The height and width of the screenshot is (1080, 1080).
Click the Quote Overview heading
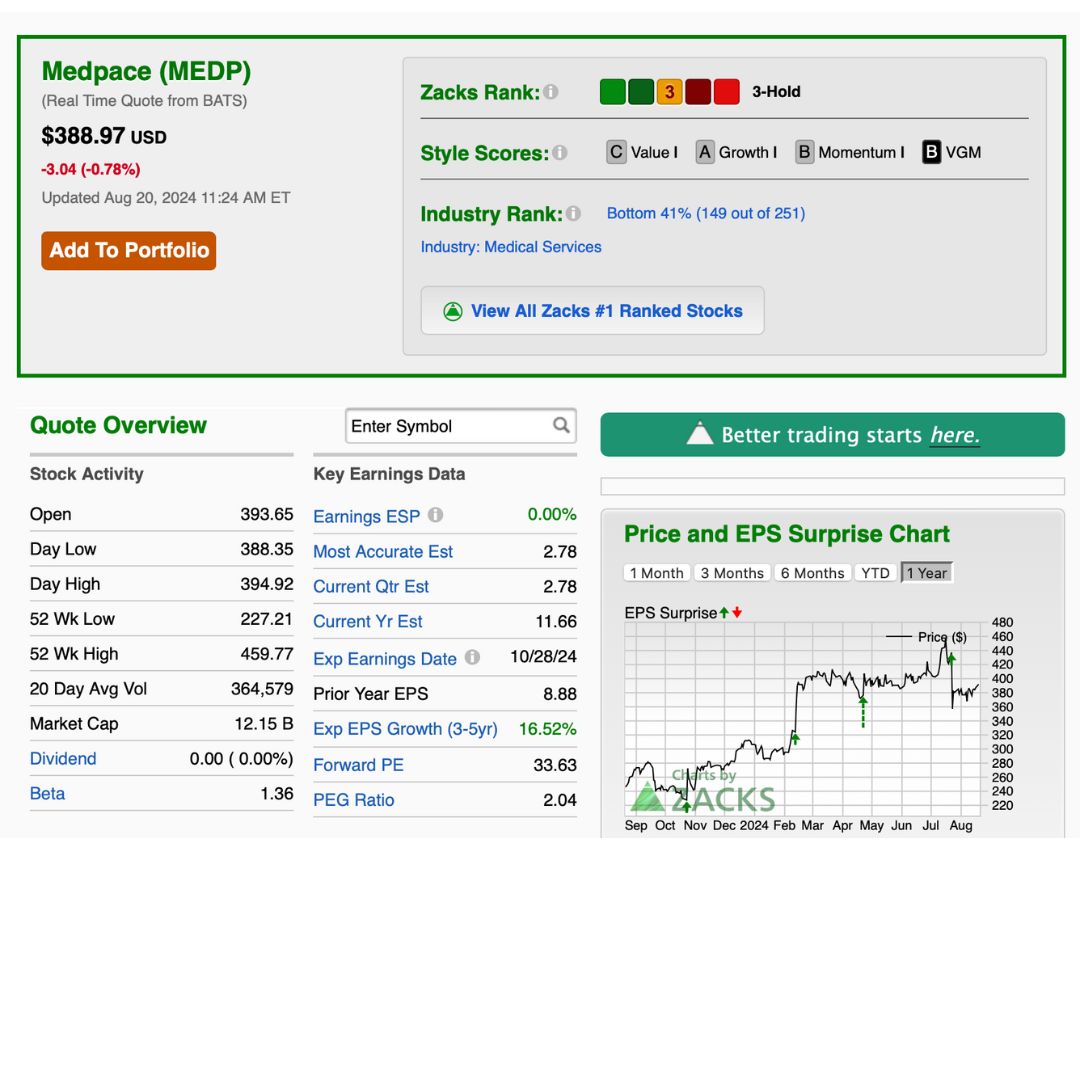(x=118, y=426)
